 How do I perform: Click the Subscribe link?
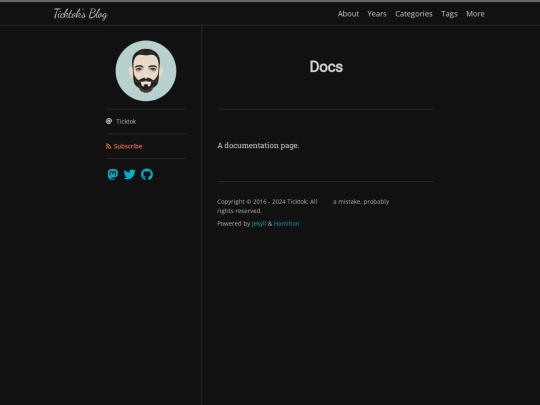[128, 146]
